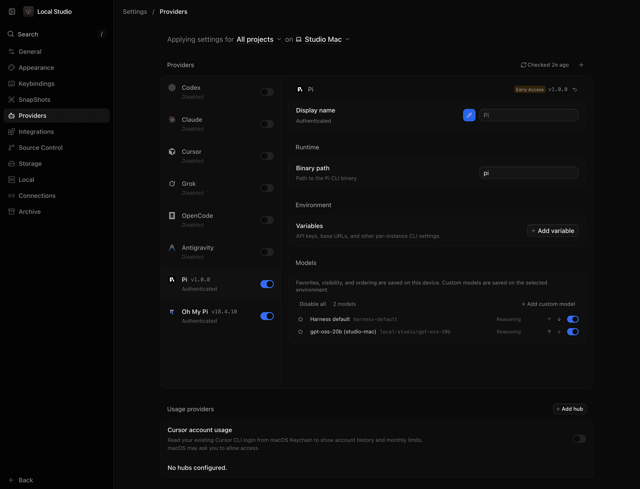Viewport: 640px width, 489px height.
Task: Click the blue accent color picker button
Action: point(469,115)
